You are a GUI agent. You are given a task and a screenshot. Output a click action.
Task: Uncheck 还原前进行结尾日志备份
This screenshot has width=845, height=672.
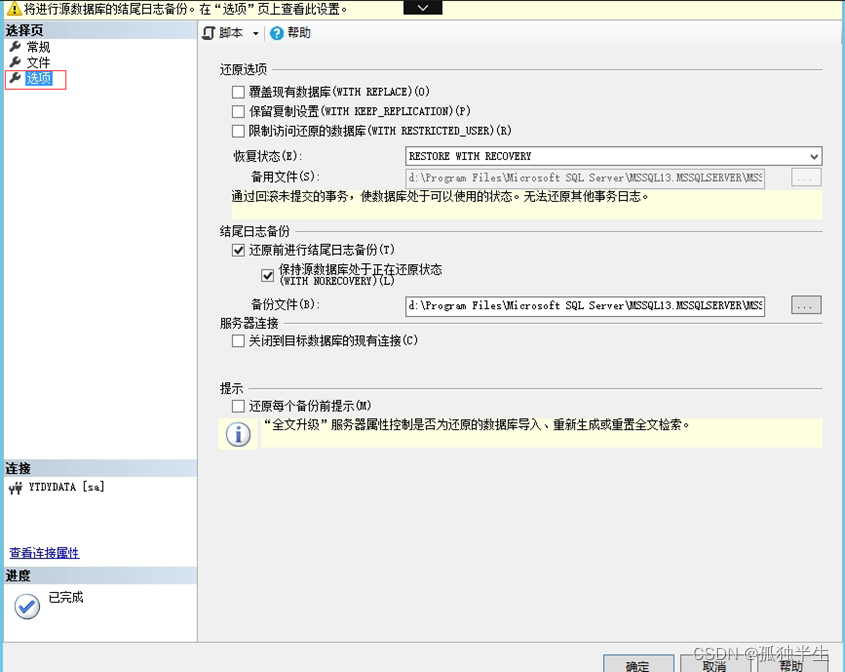tap(237, 251)
